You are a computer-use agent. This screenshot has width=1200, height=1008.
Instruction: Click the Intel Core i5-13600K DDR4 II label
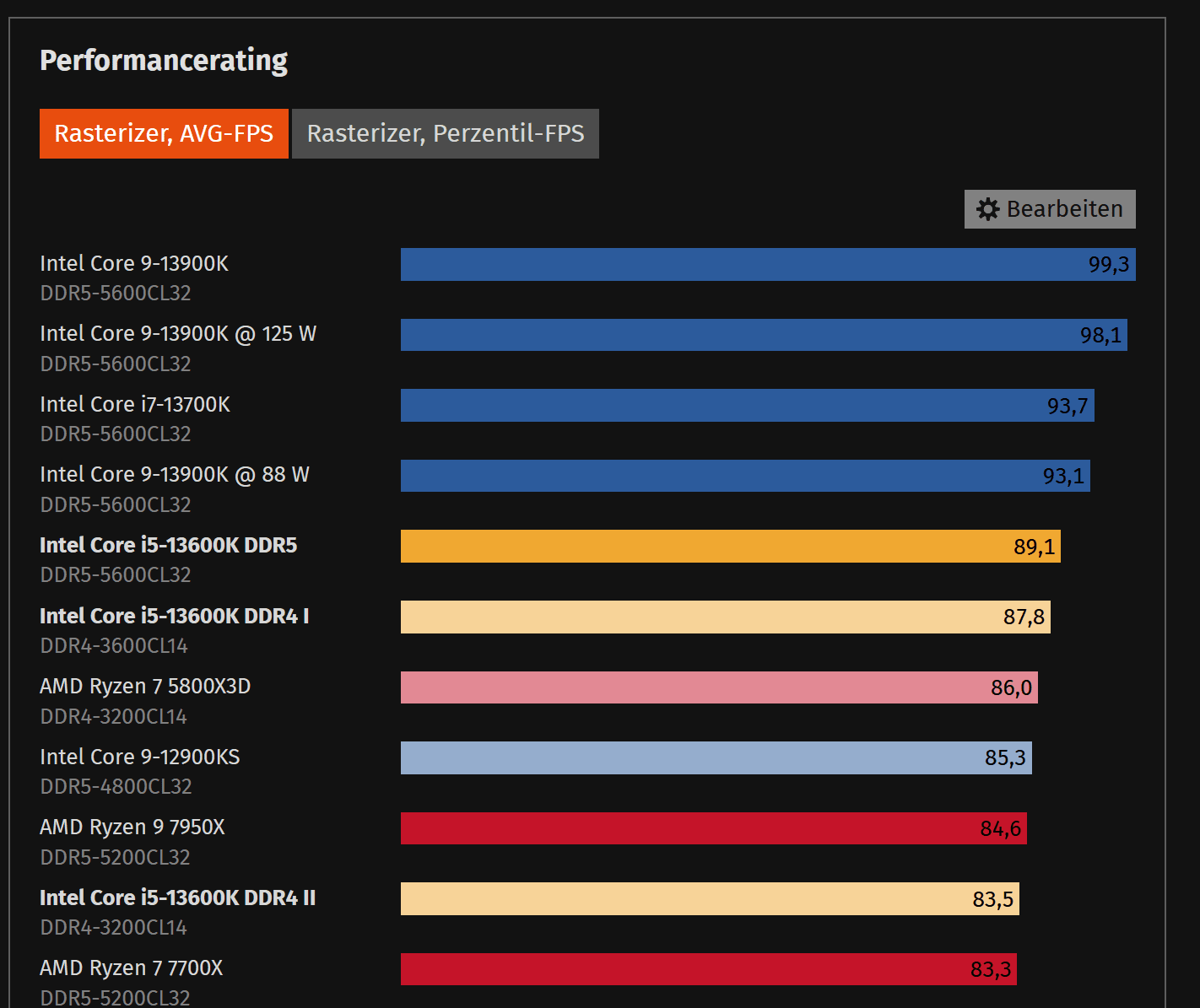[x=178, y=897]
